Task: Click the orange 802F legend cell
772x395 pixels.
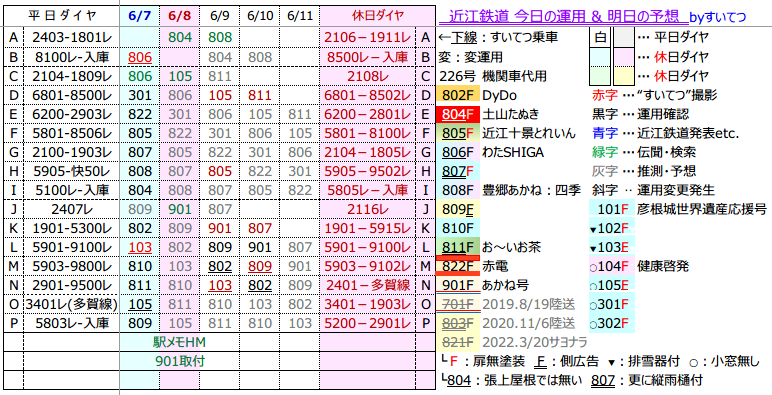Action: (458, 96)
